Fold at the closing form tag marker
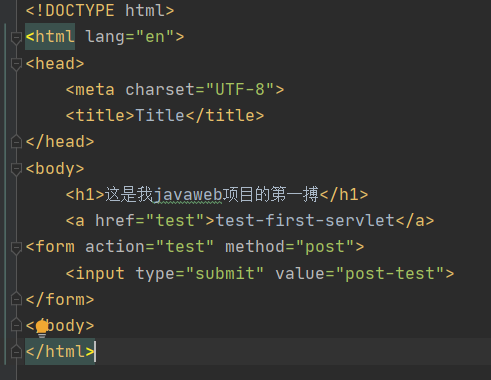 (16, 299)
